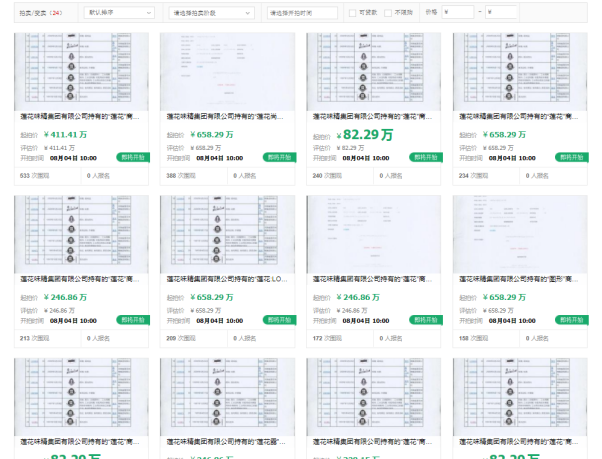The width and height of the screenshot is (602, 459).
Task: Open the 请选择拍卖阶段 dropdown
Action: tap(211, 13)
